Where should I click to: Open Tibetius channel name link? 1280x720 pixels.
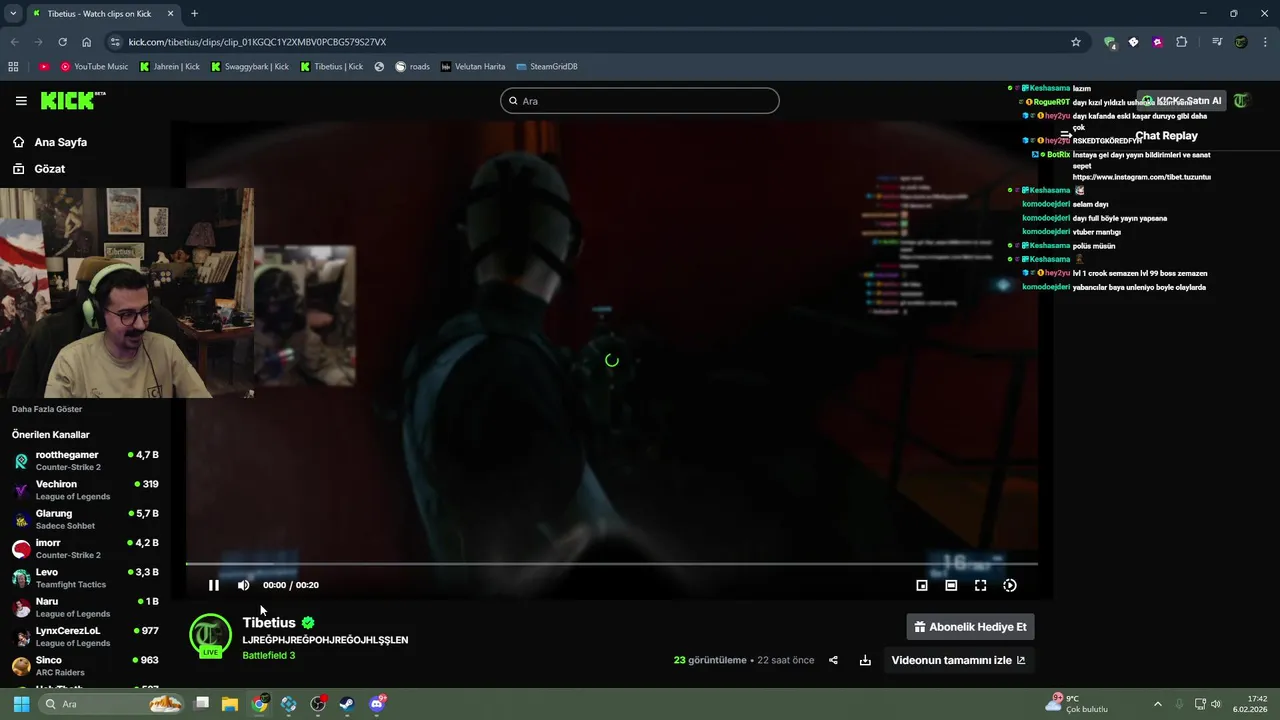[x=269, y=622]
